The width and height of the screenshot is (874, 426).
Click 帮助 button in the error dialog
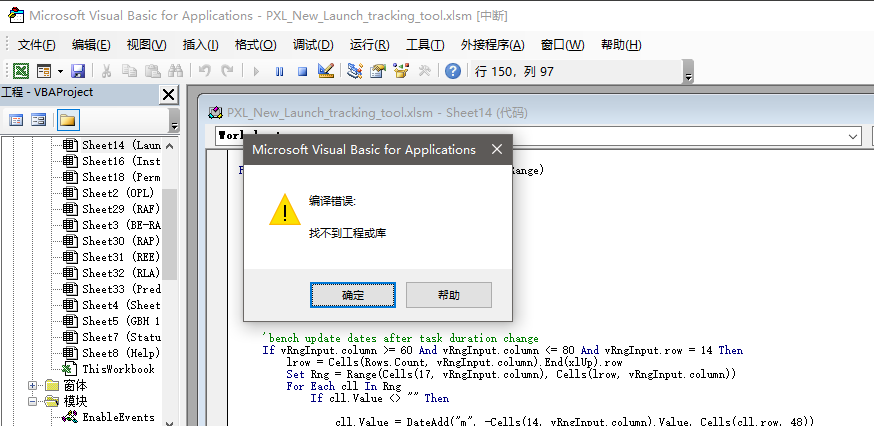449,295
